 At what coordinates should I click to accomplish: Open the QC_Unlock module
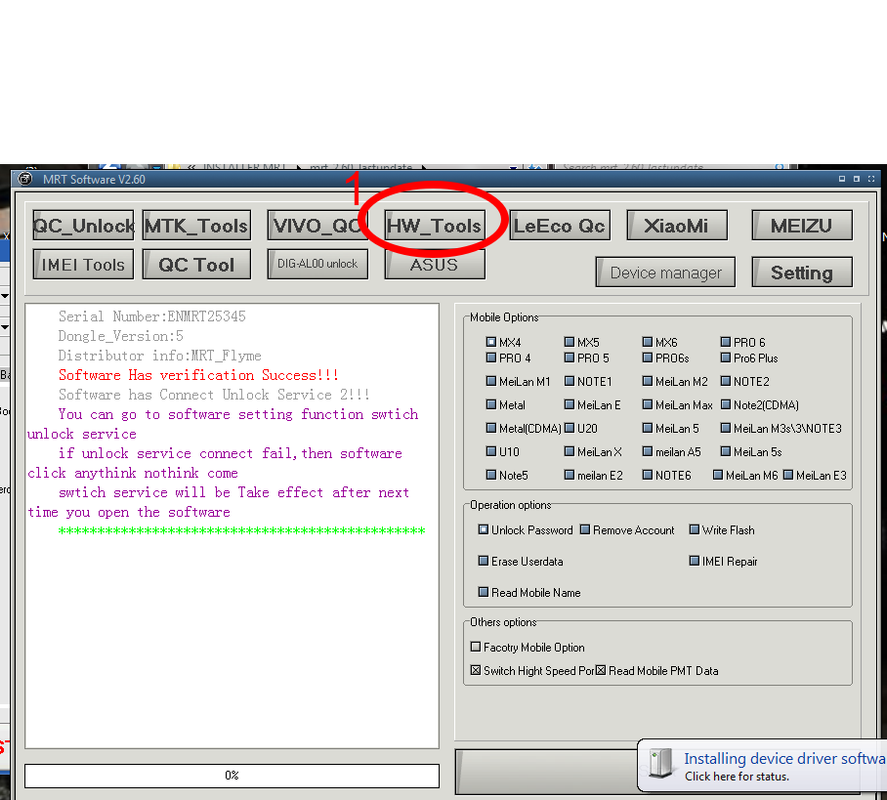[x=83, y=226]
